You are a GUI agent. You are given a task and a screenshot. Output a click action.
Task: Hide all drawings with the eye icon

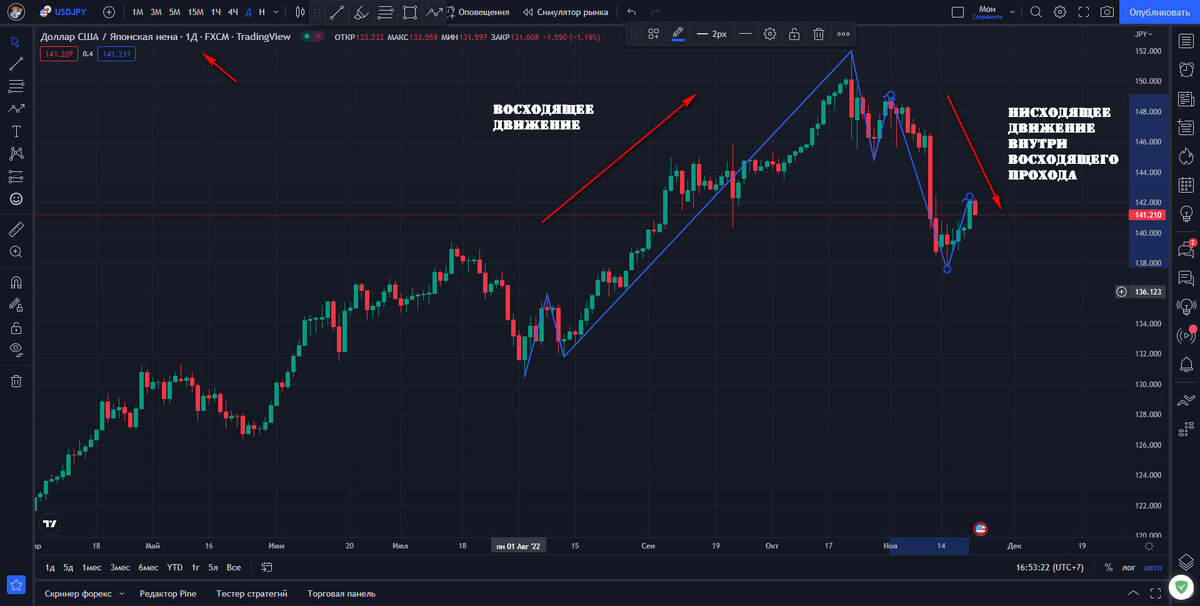[x=16, y=349]
